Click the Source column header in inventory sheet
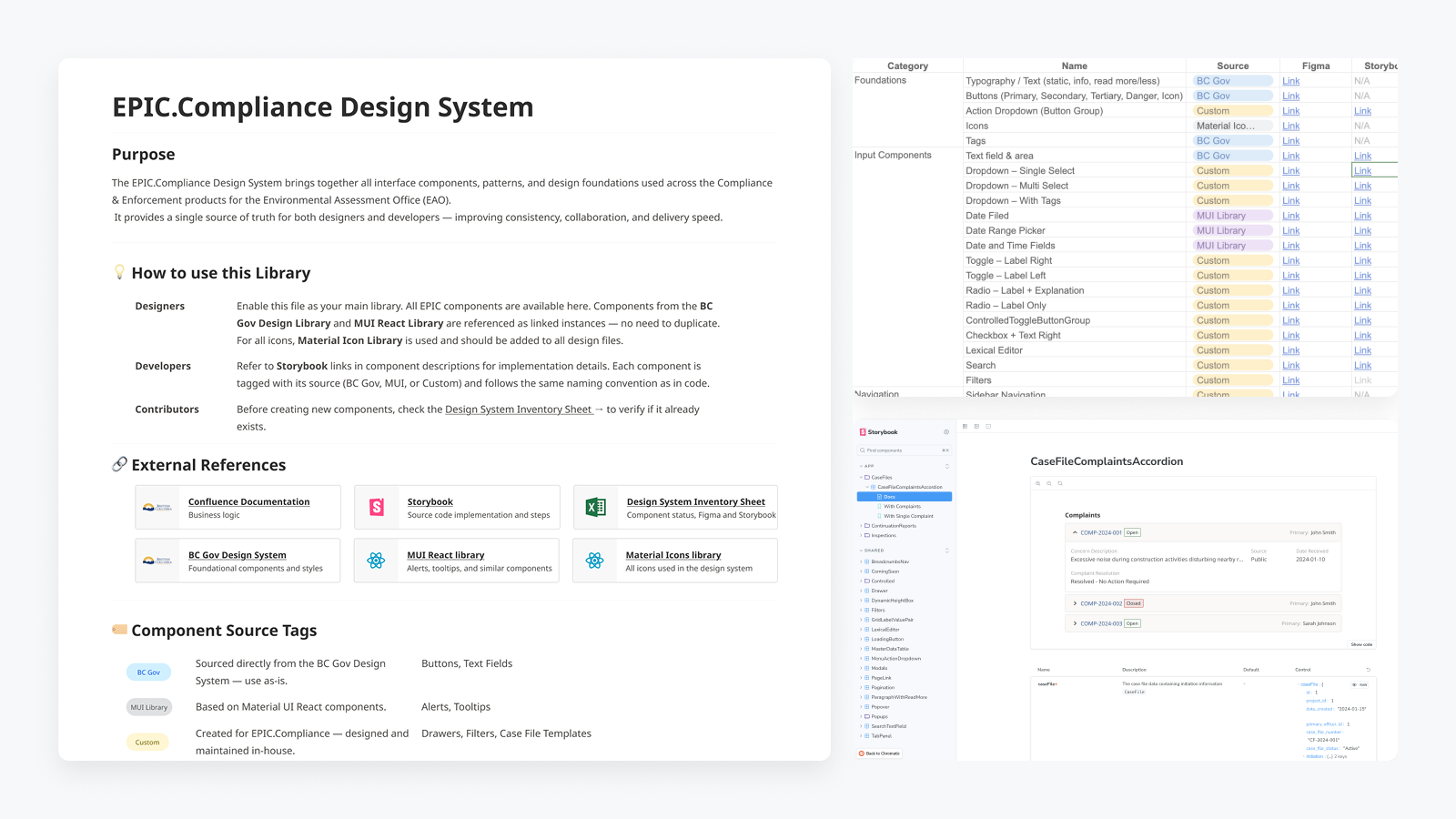The image size is (1456, 819). [1233, 66]
